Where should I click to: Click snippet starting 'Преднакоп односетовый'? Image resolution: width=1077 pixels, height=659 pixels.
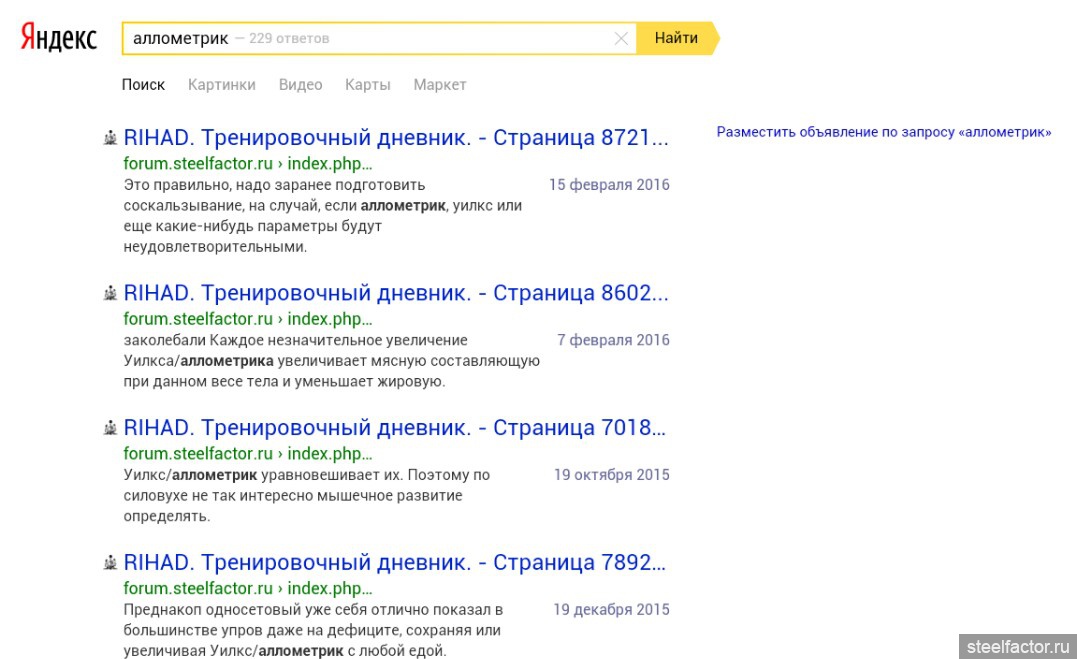pyautogui.click(x=313, y=630)
